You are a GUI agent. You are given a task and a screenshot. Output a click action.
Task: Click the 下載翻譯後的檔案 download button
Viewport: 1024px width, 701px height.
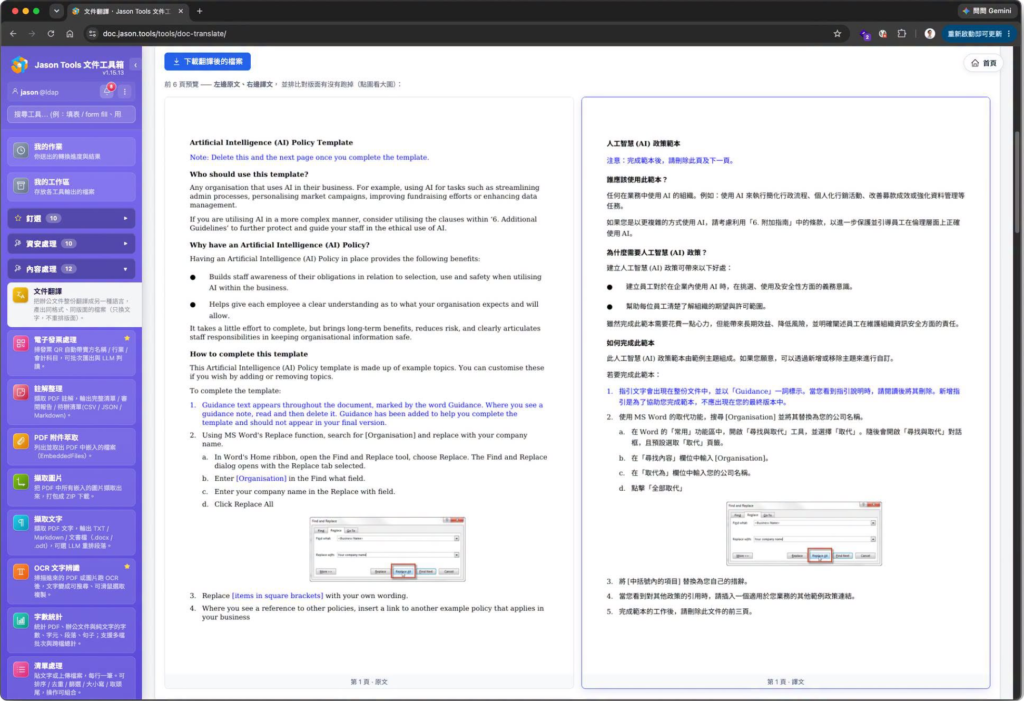pos(207,61)
